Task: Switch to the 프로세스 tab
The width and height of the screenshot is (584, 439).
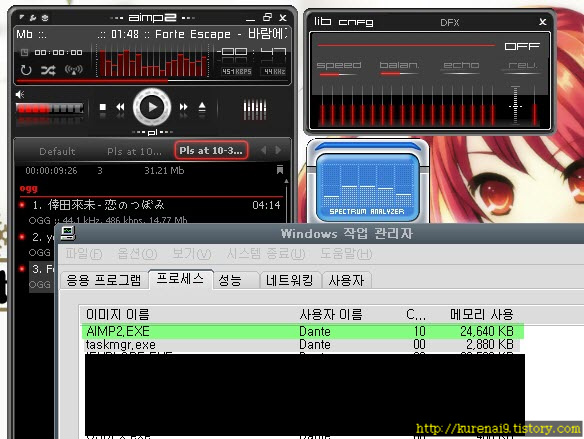Action: [181, 279]
